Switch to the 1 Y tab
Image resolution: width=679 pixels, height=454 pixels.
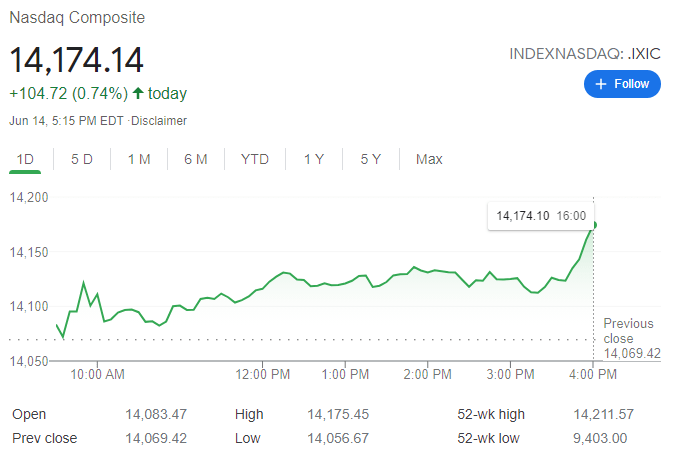click(x=314, y=159)
